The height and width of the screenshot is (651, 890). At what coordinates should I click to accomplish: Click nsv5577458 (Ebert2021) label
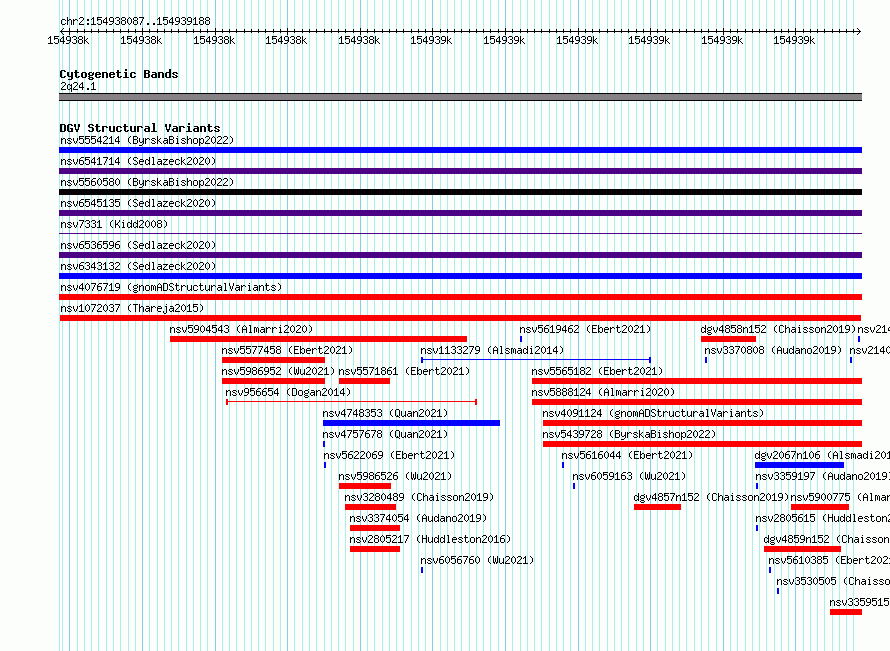(x=287, y=350)
